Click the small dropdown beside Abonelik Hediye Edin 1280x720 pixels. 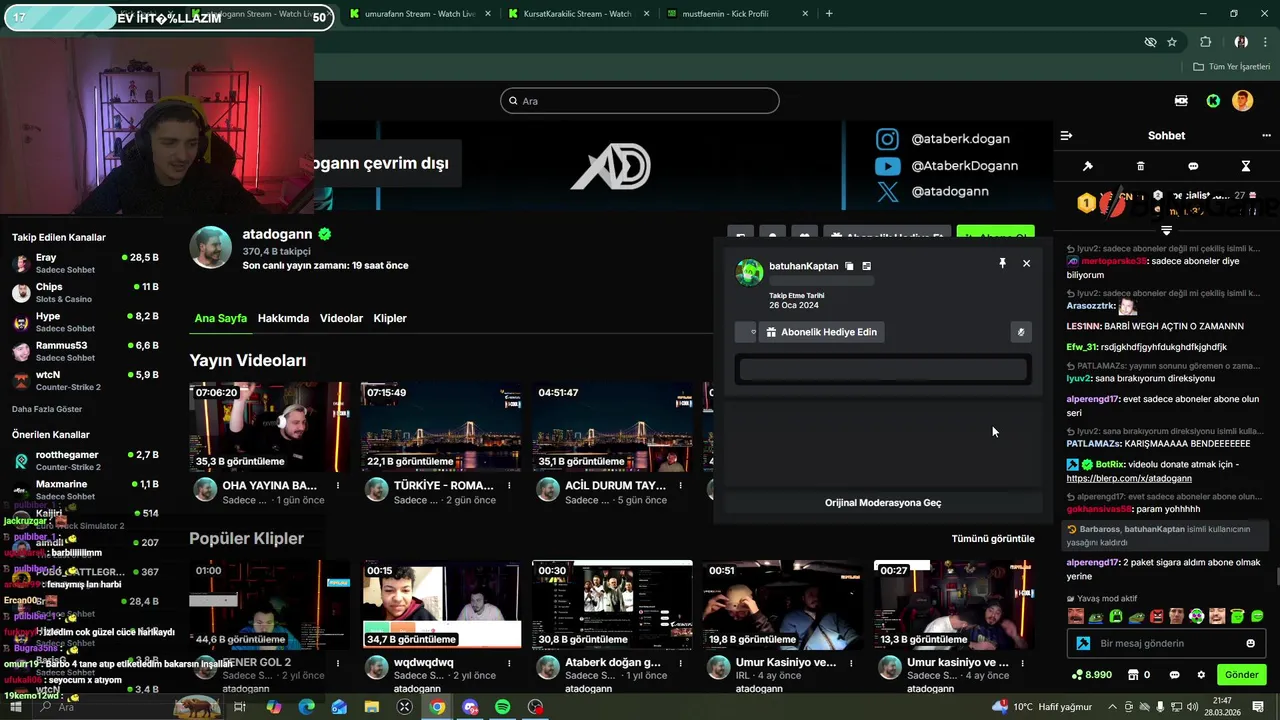[x=746, y=332]
